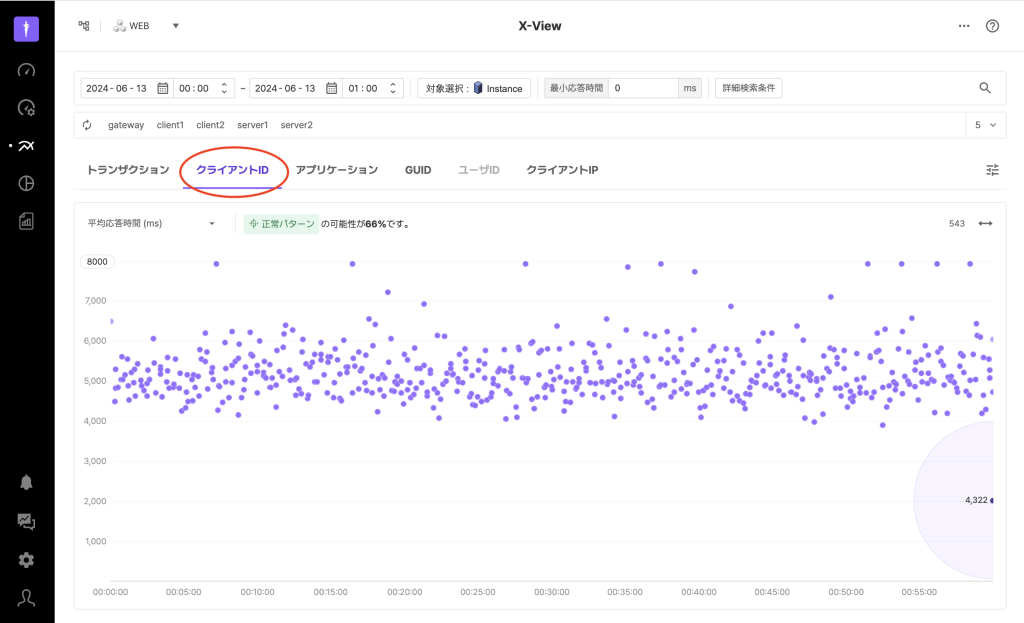
Task: Expand the WEB project dropdown arrow
Action: tap(176, 26)
